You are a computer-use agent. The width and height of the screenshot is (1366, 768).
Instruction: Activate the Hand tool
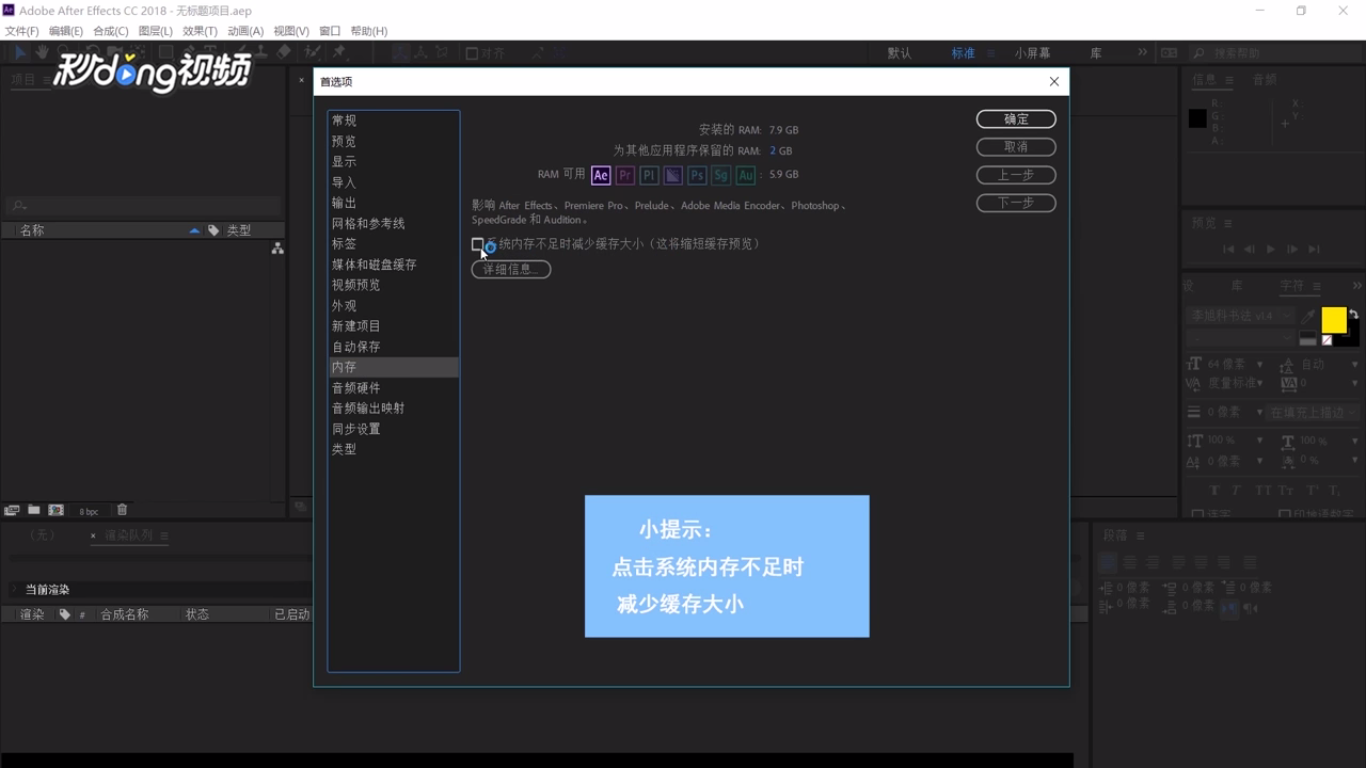pos(43,52)
